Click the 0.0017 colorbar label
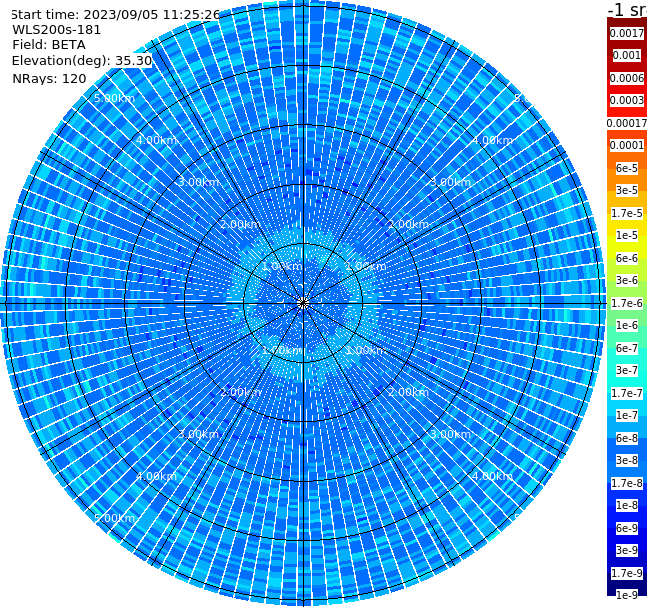 [x=627, y=33]
